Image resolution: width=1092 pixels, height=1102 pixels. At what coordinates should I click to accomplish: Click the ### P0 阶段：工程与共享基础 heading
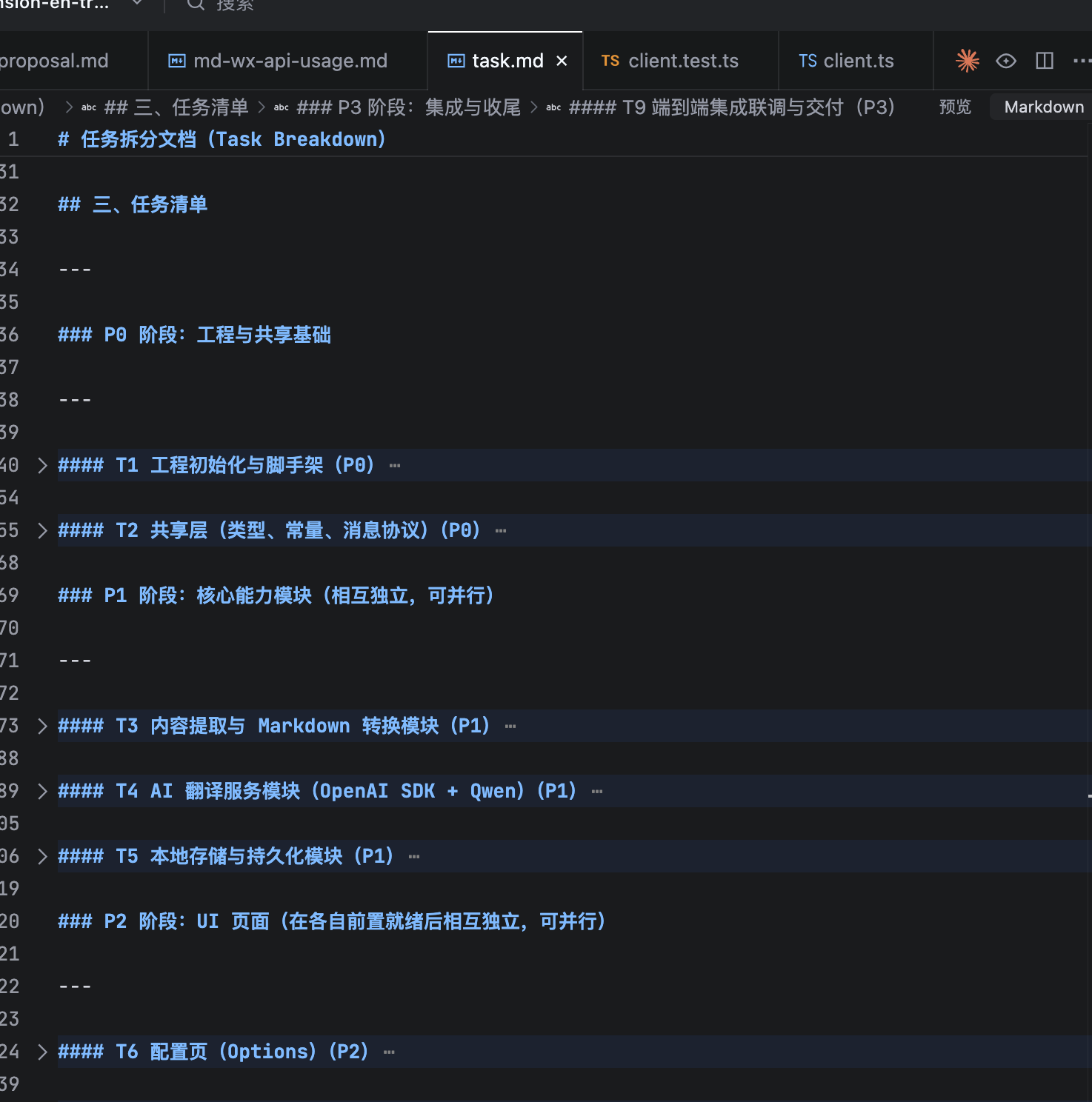point(194,335)
